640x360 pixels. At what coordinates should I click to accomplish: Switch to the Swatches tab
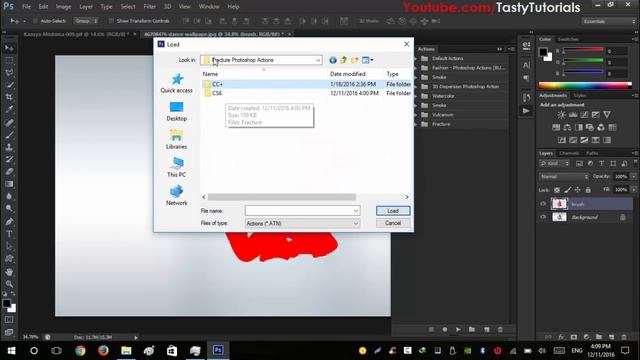[568, 39]
